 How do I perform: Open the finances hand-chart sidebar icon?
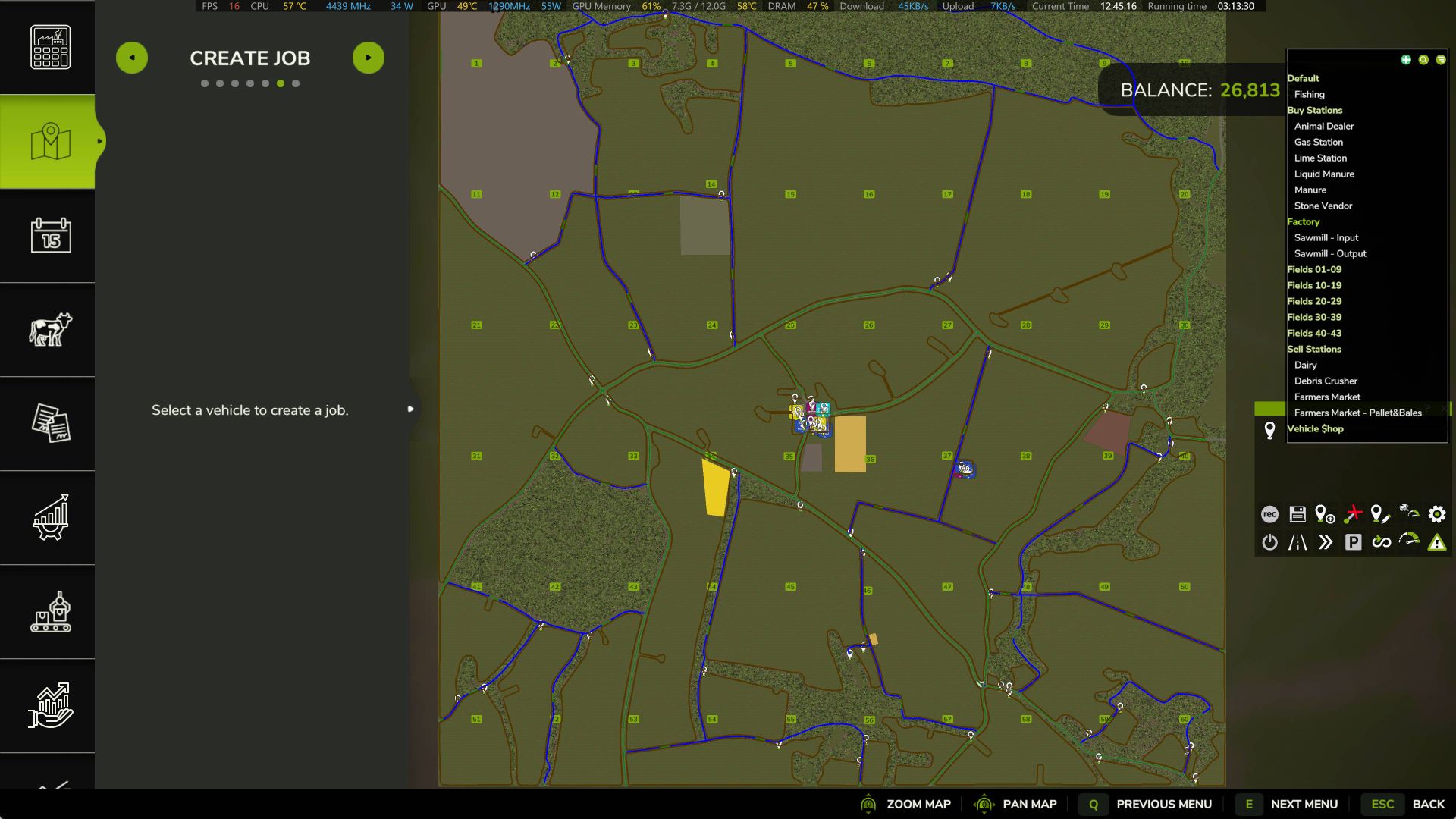(x=50, y=705)
